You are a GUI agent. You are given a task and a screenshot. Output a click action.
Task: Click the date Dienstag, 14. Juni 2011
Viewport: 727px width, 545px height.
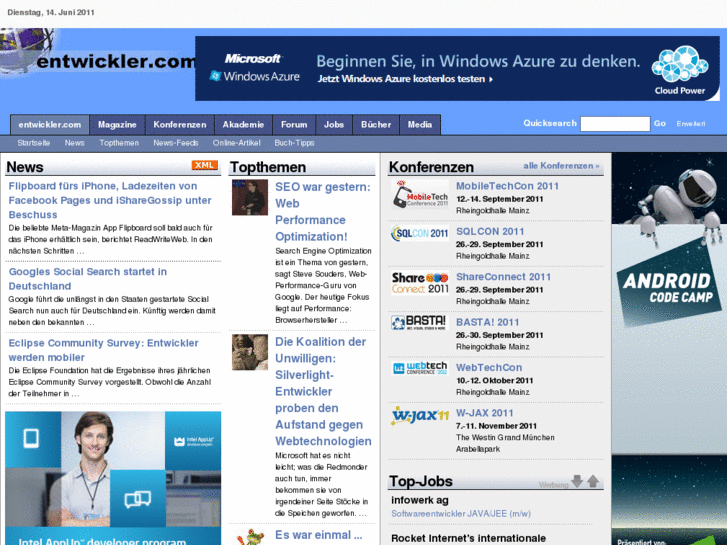[51, 13]
